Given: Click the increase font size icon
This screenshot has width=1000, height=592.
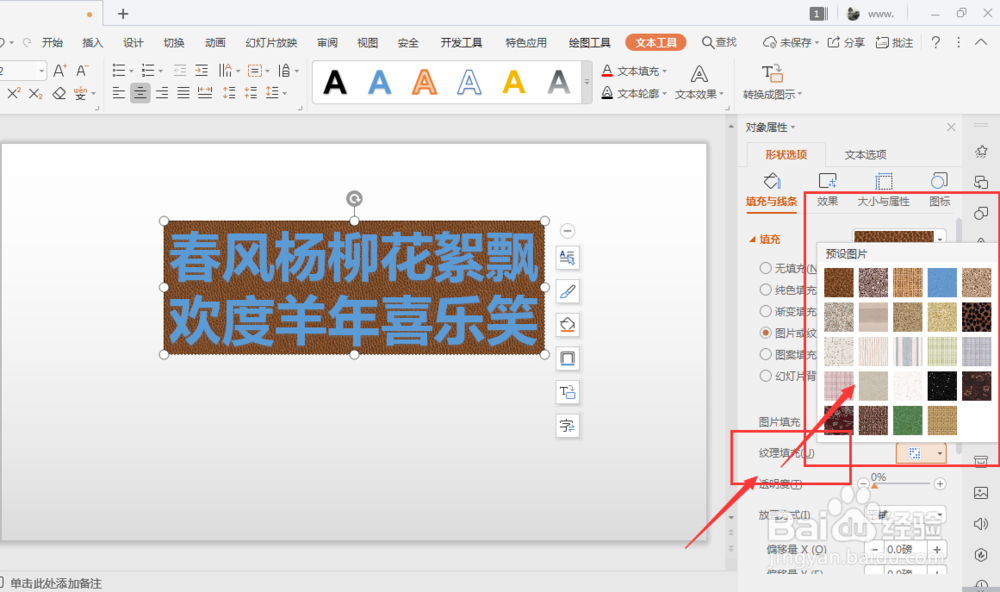Looking at the screenshot, I should click(x=59, y=70).
